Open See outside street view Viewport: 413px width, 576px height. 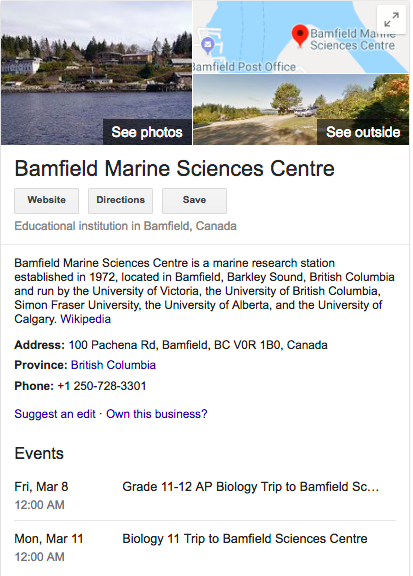[363, 132]
